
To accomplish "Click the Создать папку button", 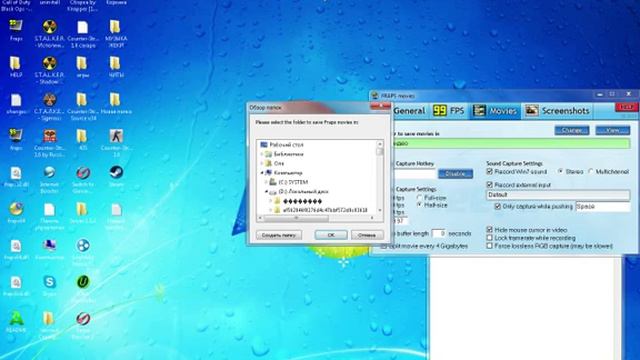I will coord(279,235).
